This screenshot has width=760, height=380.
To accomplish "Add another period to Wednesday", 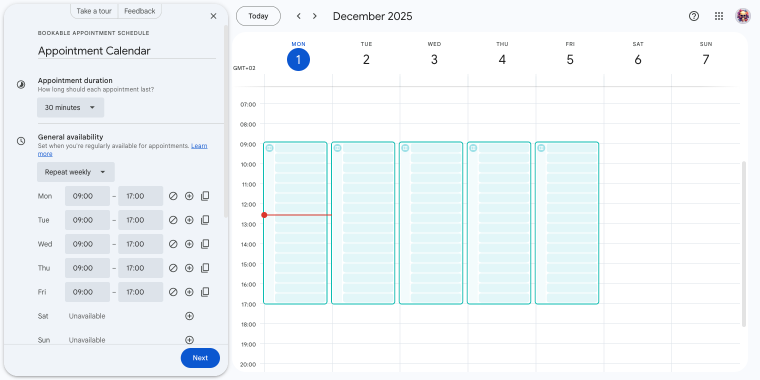I will pyautogui.click(x=189, y=244).
